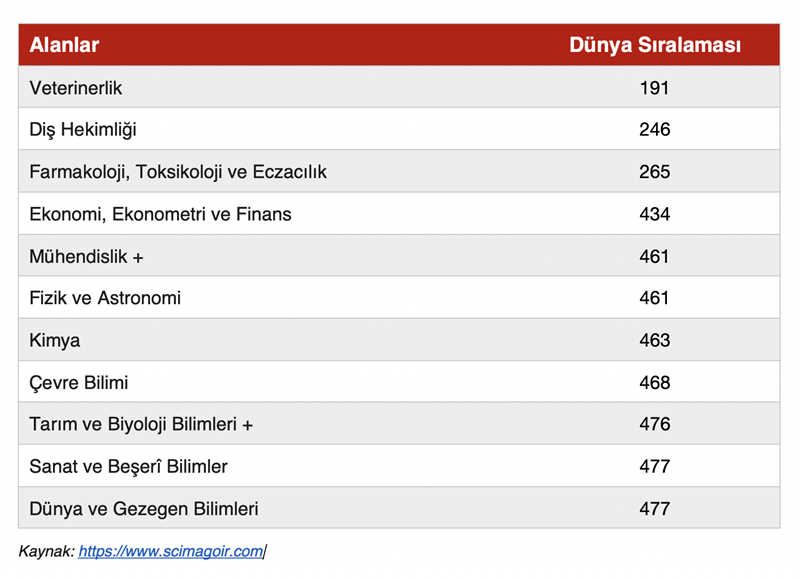This screenshot has height=579, width=800.
Task: Select Tarım ve Biyoloji Bilimleri + cell
Action: (141, 424)
